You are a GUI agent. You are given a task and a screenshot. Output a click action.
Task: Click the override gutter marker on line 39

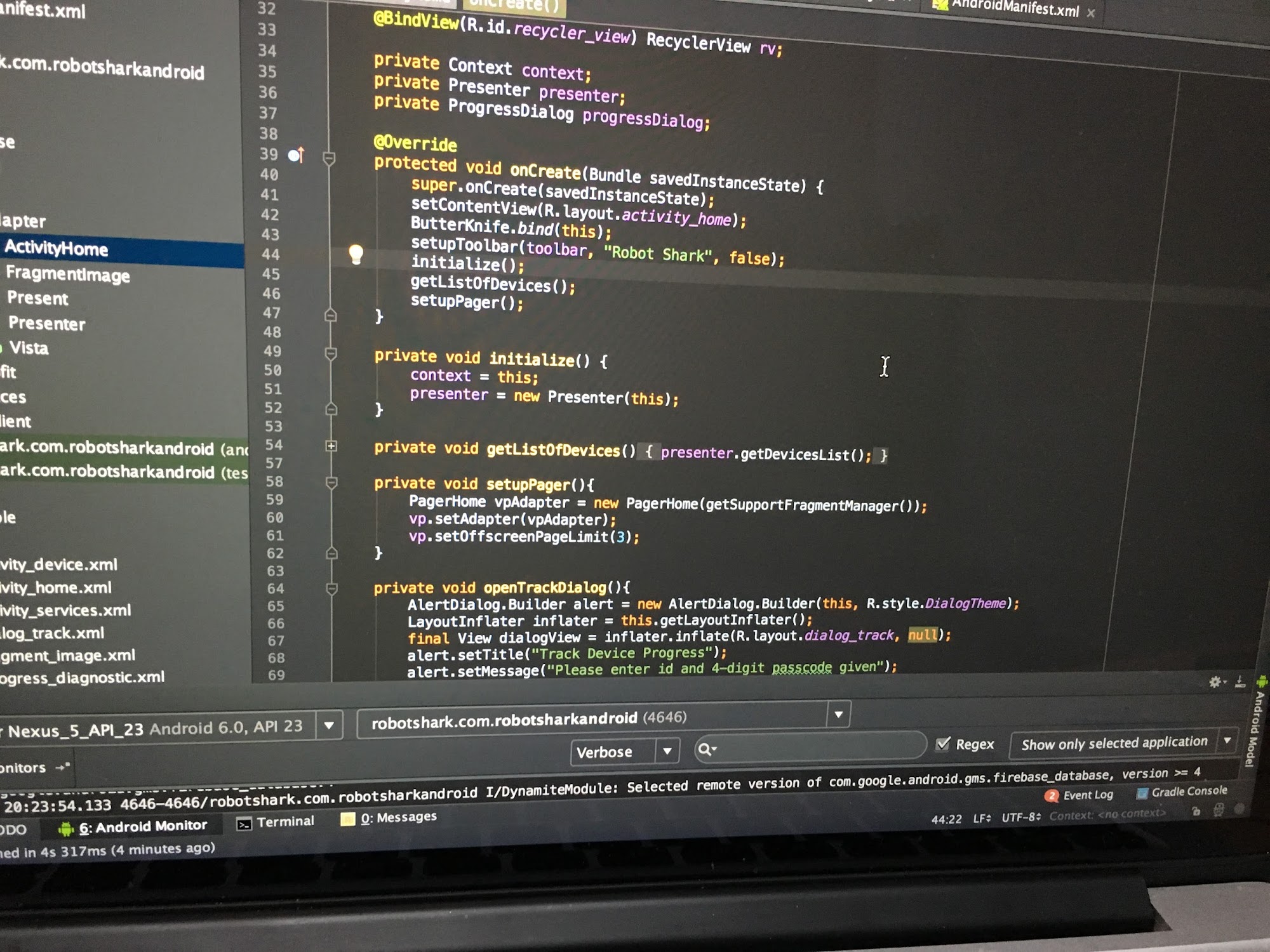tap(296, 155)
